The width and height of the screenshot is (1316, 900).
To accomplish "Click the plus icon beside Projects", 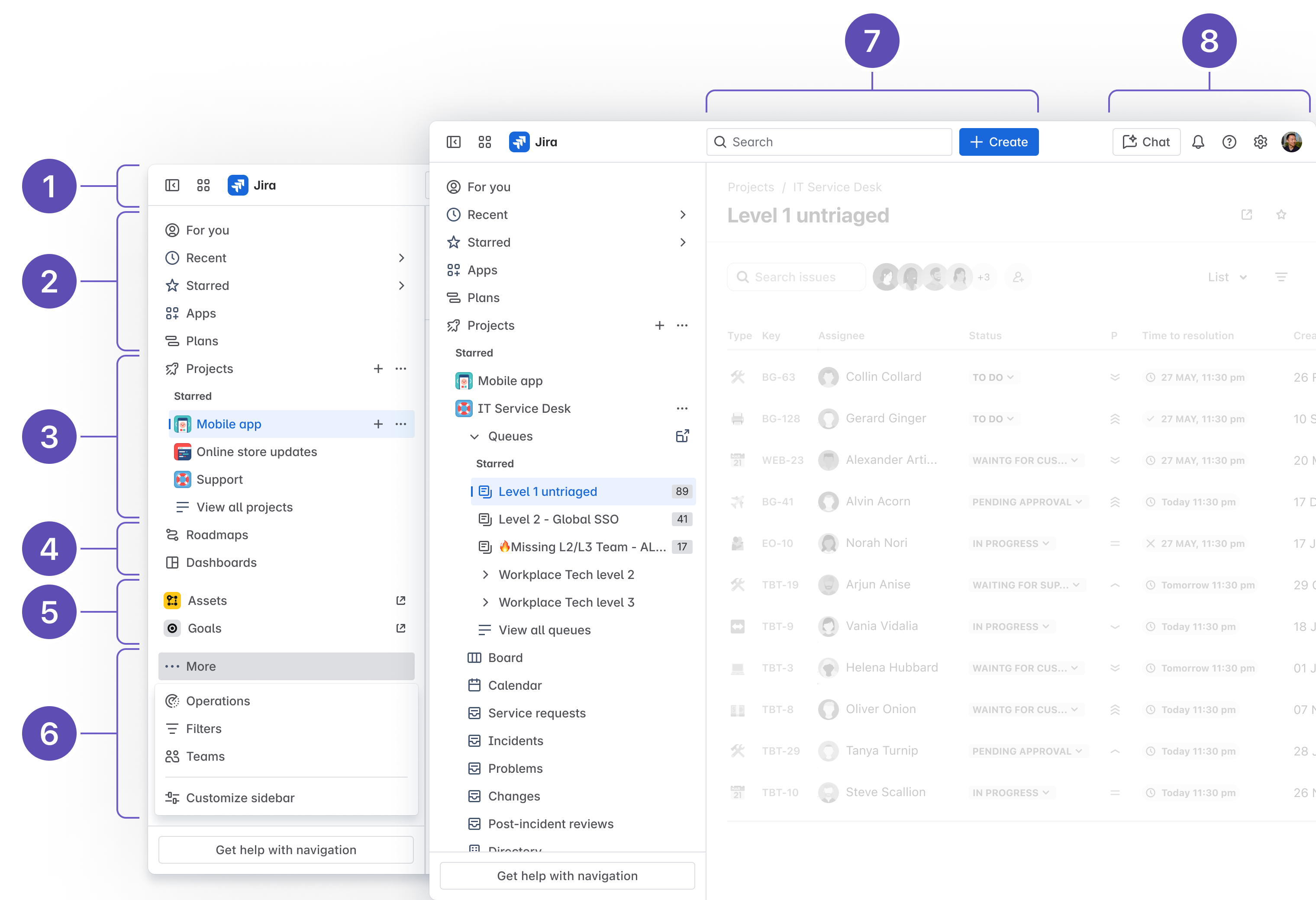I will [x=659, y=325].
